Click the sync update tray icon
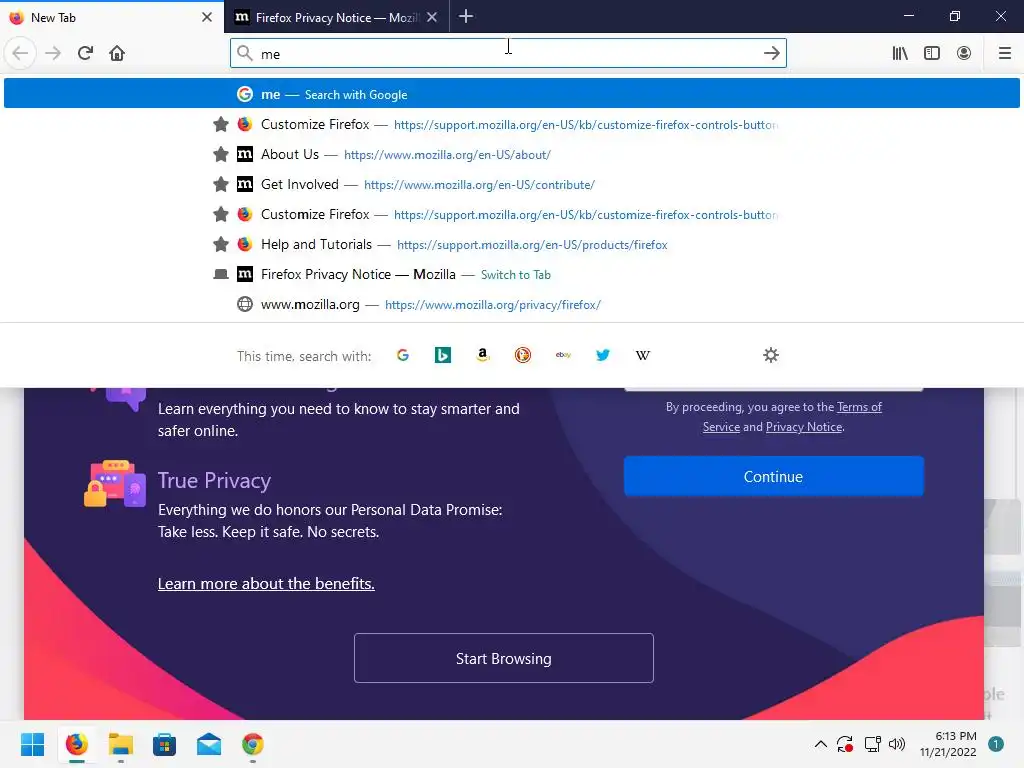Image resolution: width=1024 pixels, height=768 pixels. click(x=845, y=744)
